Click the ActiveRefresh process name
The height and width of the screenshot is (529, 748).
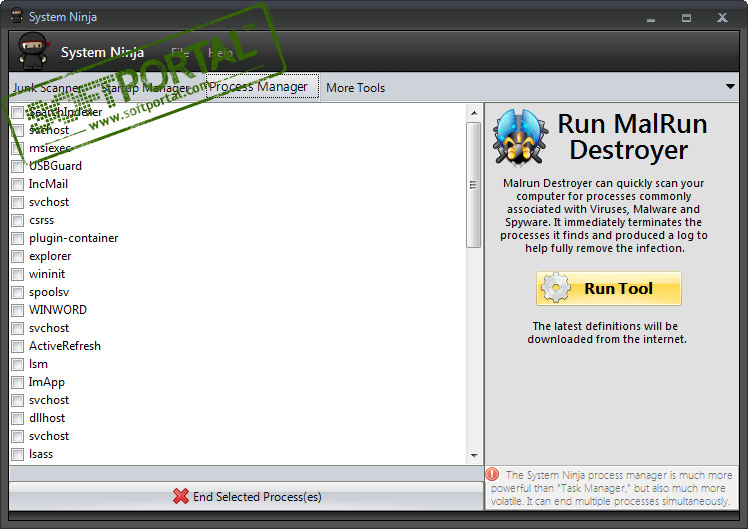65,346
